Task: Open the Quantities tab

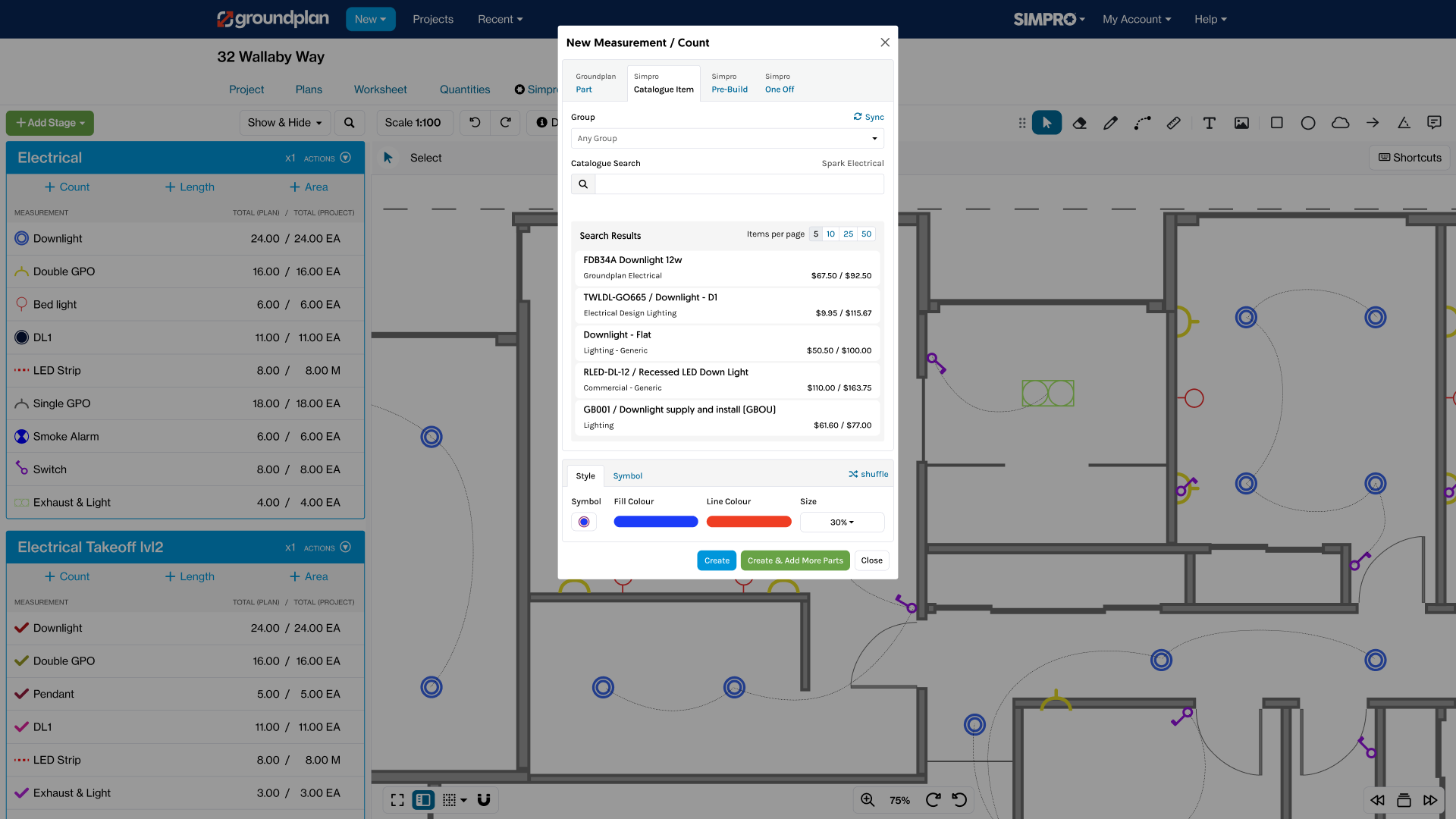Action: click(x=465, y=89)
